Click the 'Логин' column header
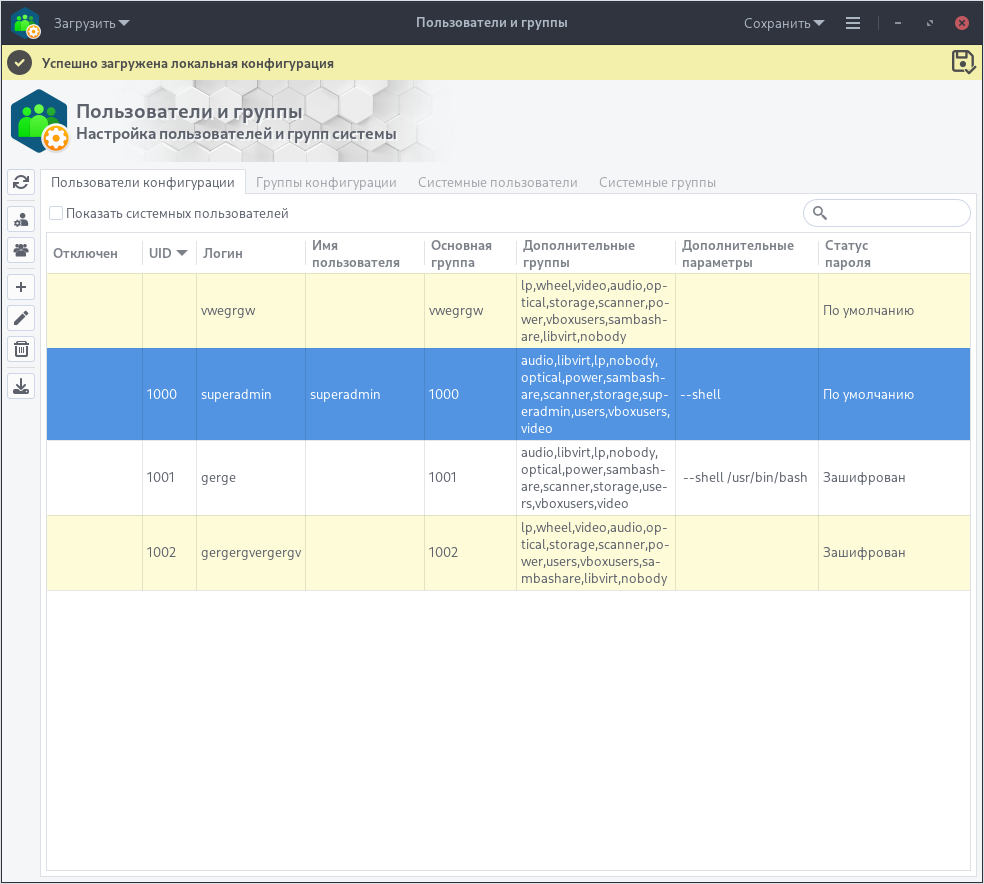This screenshot has height=884, width=984. (x=223, y=254)
